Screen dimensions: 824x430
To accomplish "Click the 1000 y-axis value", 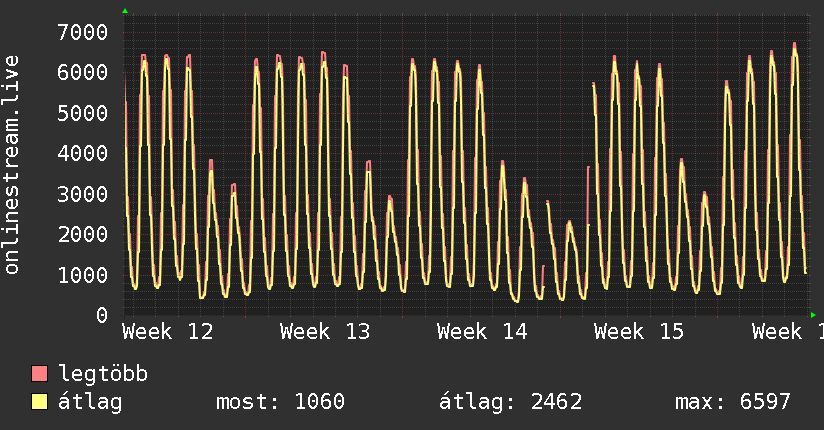I will (83, 275).
